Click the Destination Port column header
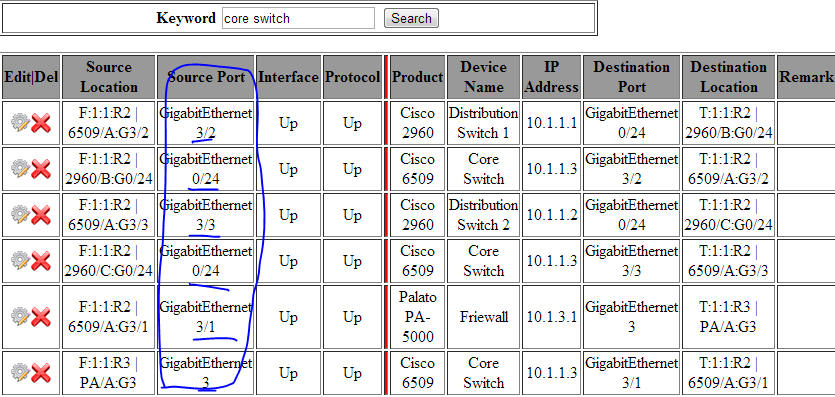The width and height of the screenshot is (835, 397). pos(631,77)
